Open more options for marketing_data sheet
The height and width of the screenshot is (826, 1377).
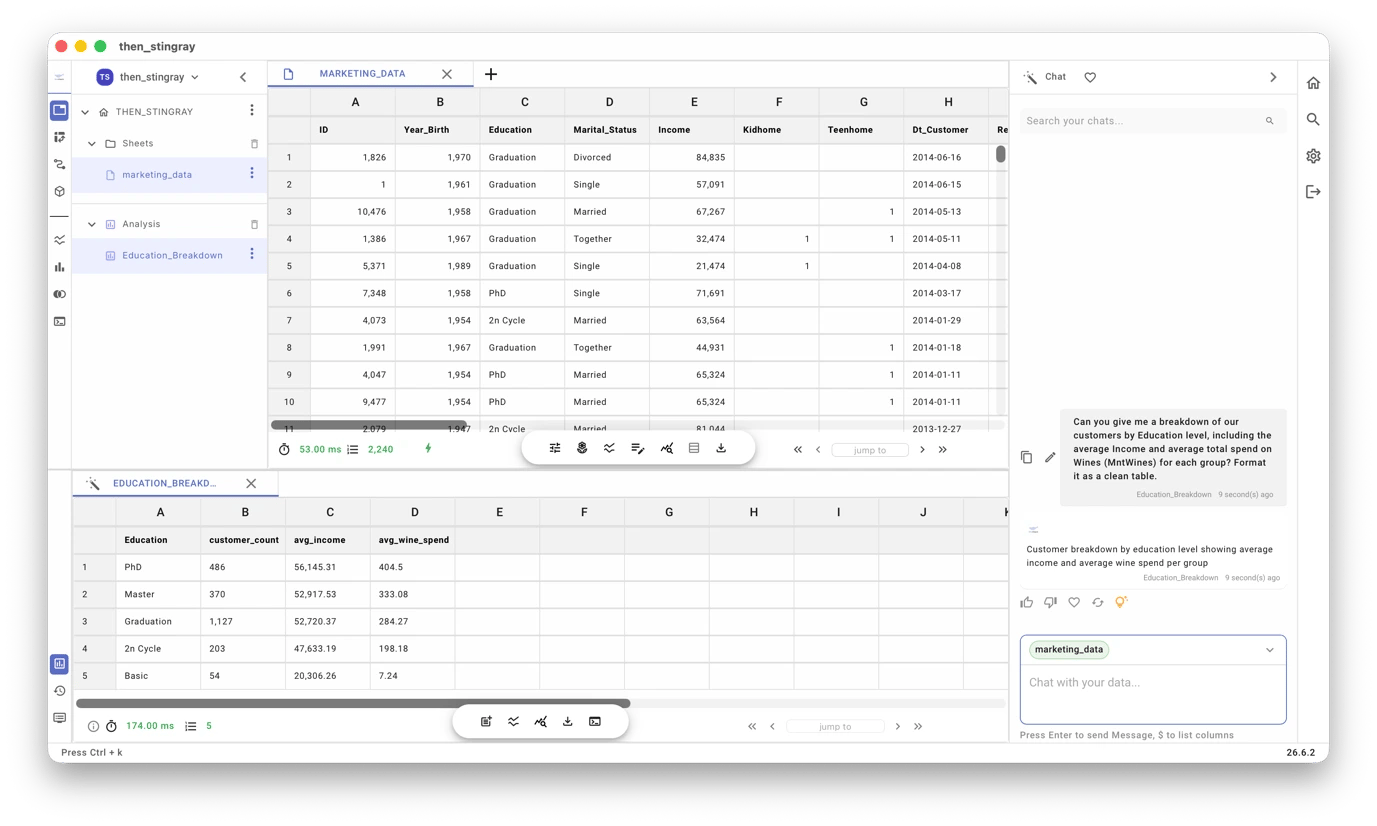pyautogui.click(x=252, y=174)
